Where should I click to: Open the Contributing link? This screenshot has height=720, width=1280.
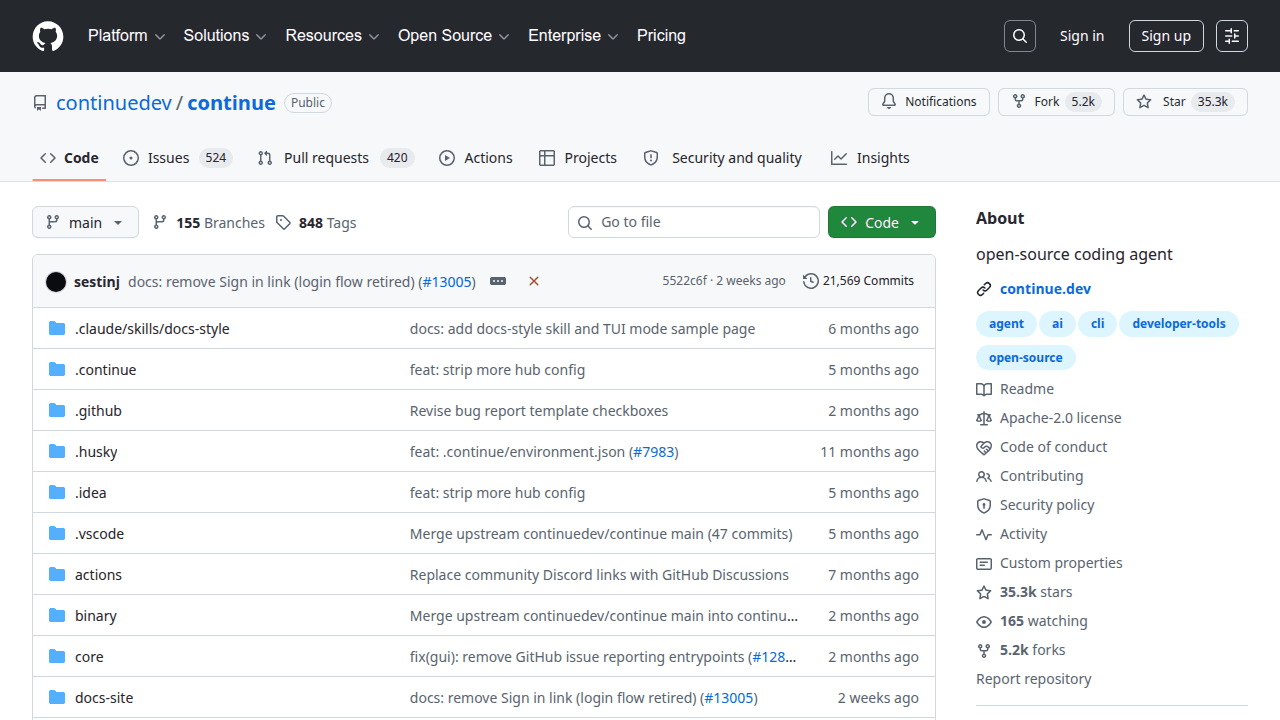pyautogui.click(x=1041, y=476)
